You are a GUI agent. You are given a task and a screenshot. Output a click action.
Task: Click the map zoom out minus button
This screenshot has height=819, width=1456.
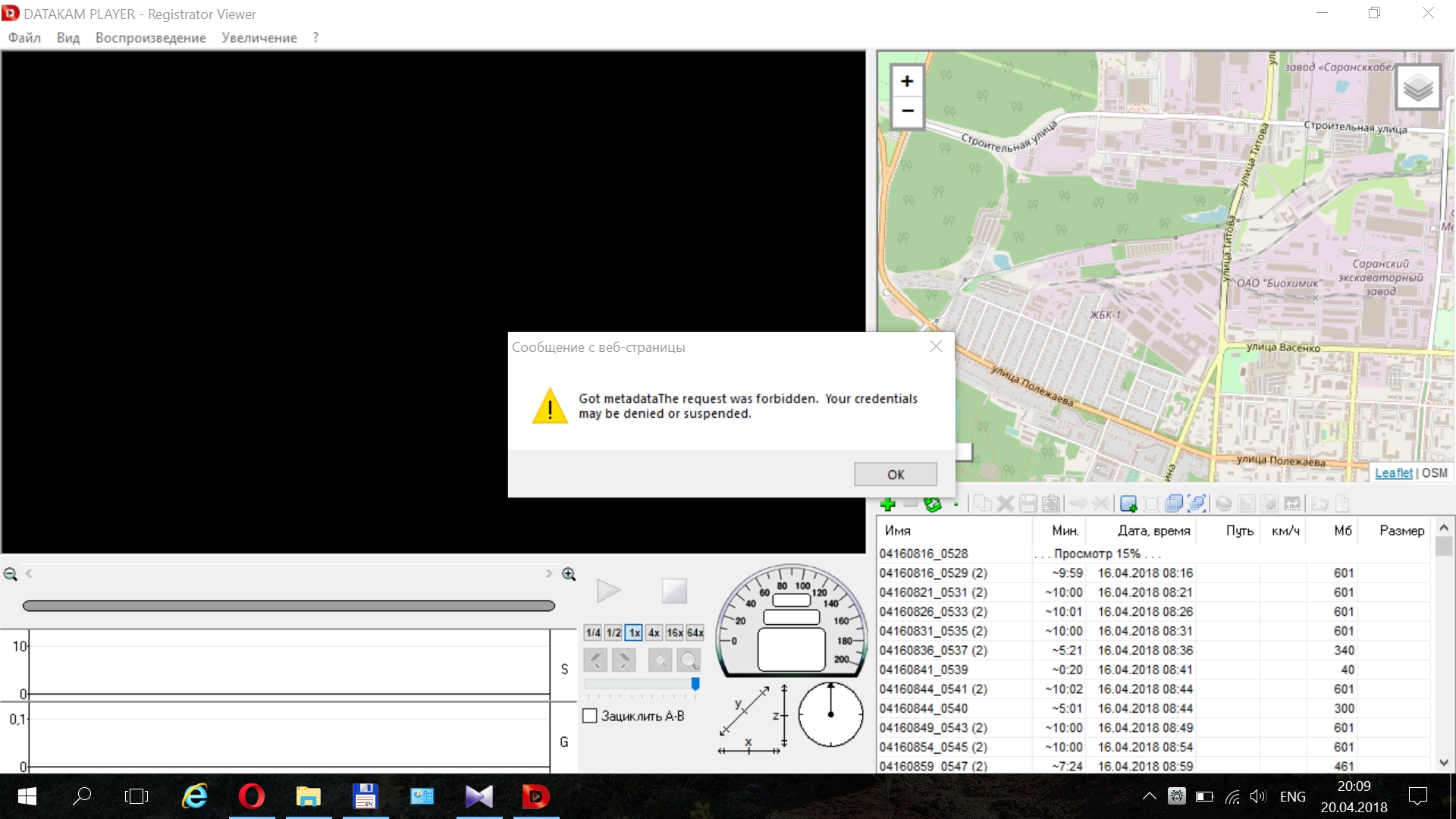(x=907, y=111)
